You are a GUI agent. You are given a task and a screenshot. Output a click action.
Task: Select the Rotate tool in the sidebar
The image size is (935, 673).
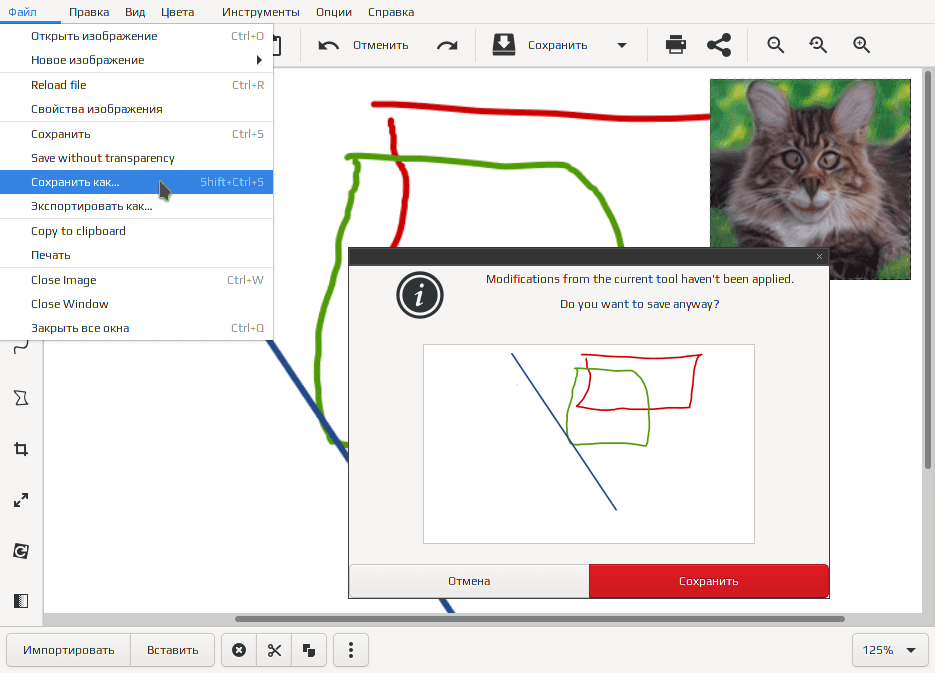coord(21,551)
